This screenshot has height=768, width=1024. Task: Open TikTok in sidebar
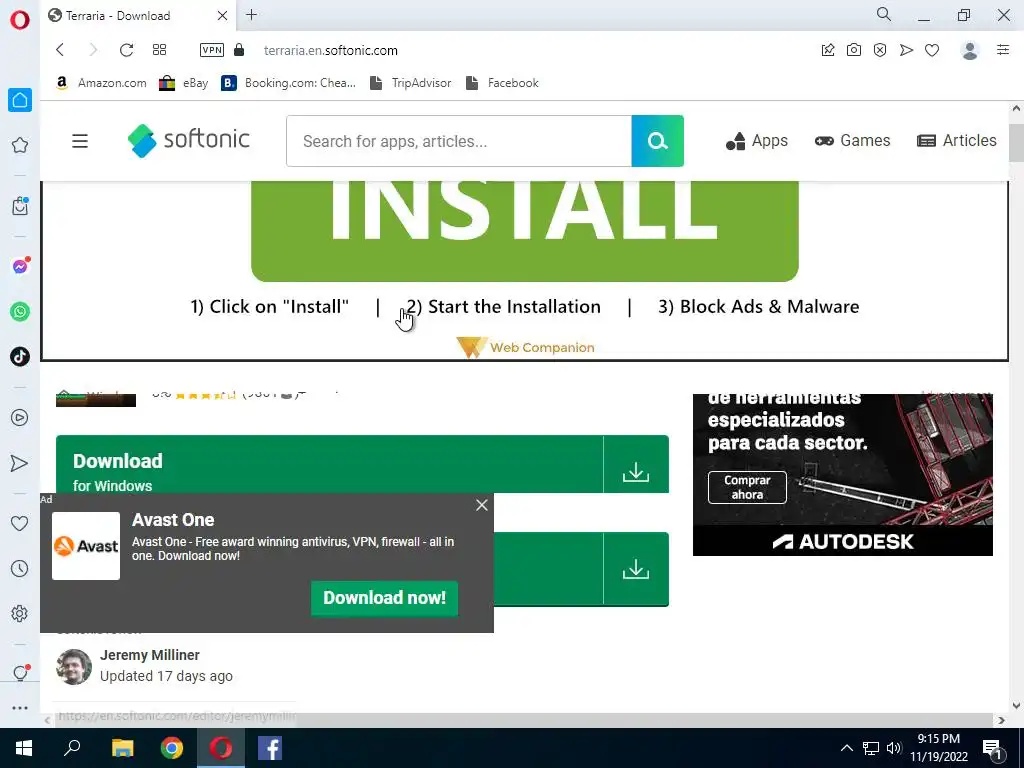[x=20, y=357]
